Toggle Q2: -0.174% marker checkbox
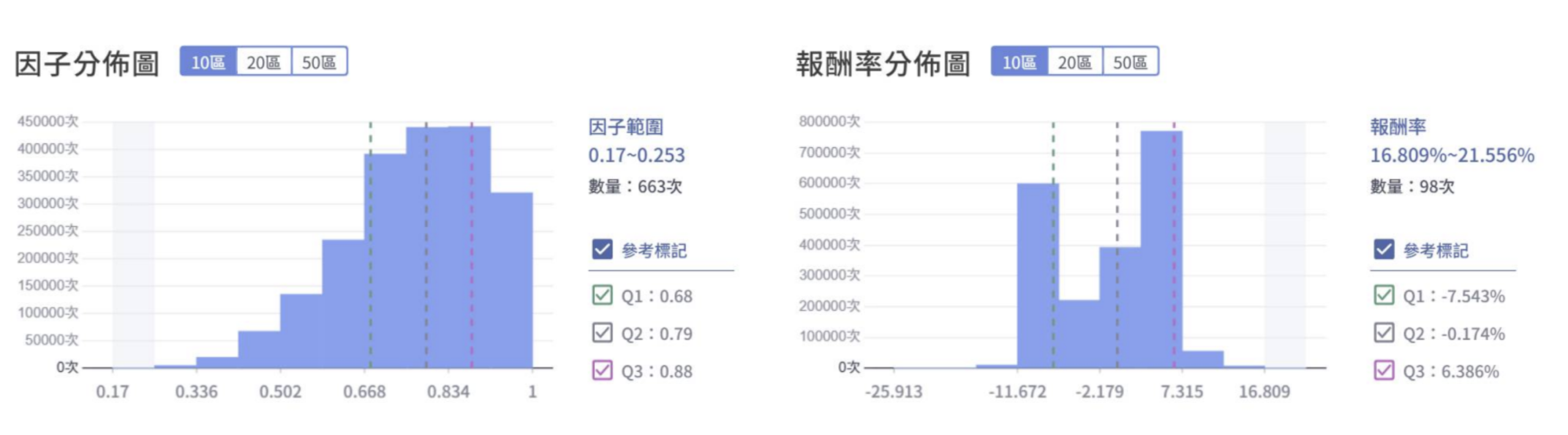The width and height of the screenshot is (1568, 435). (x=1384, y=333)
